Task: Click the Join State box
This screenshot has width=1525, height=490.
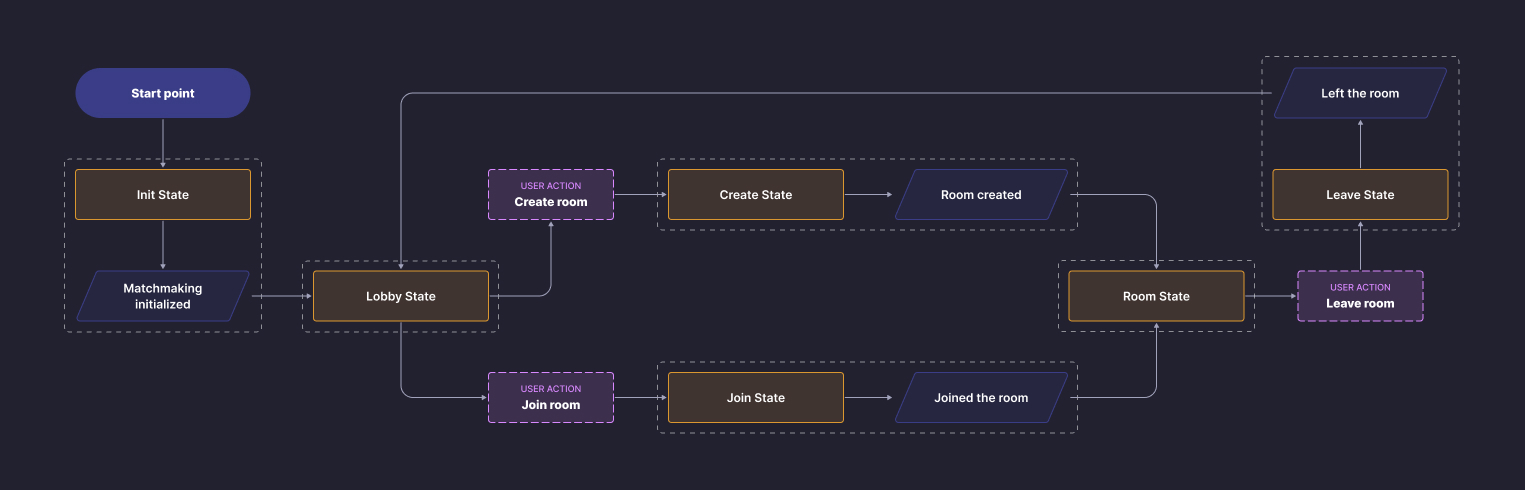Action: [x=756, y=398]
